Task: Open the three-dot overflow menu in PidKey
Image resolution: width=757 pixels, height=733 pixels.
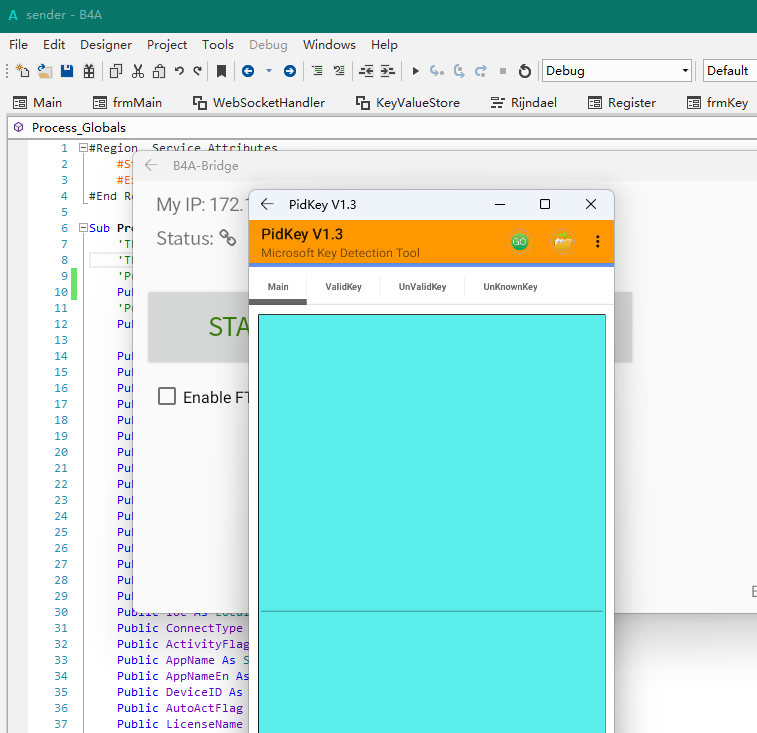Action: coord(598,242)
